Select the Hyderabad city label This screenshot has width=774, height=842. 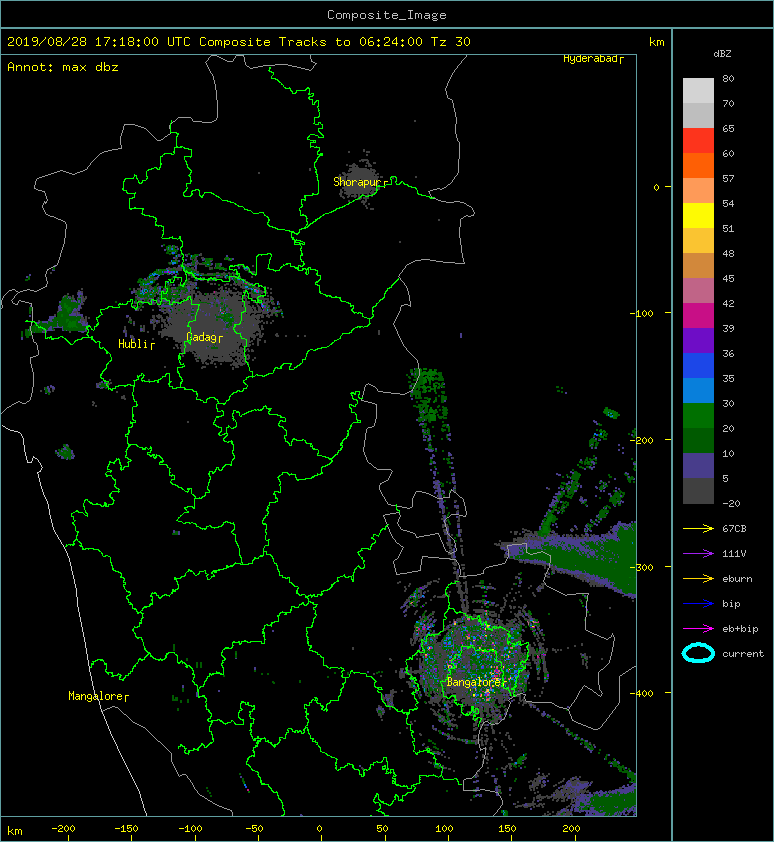[593, 59]
